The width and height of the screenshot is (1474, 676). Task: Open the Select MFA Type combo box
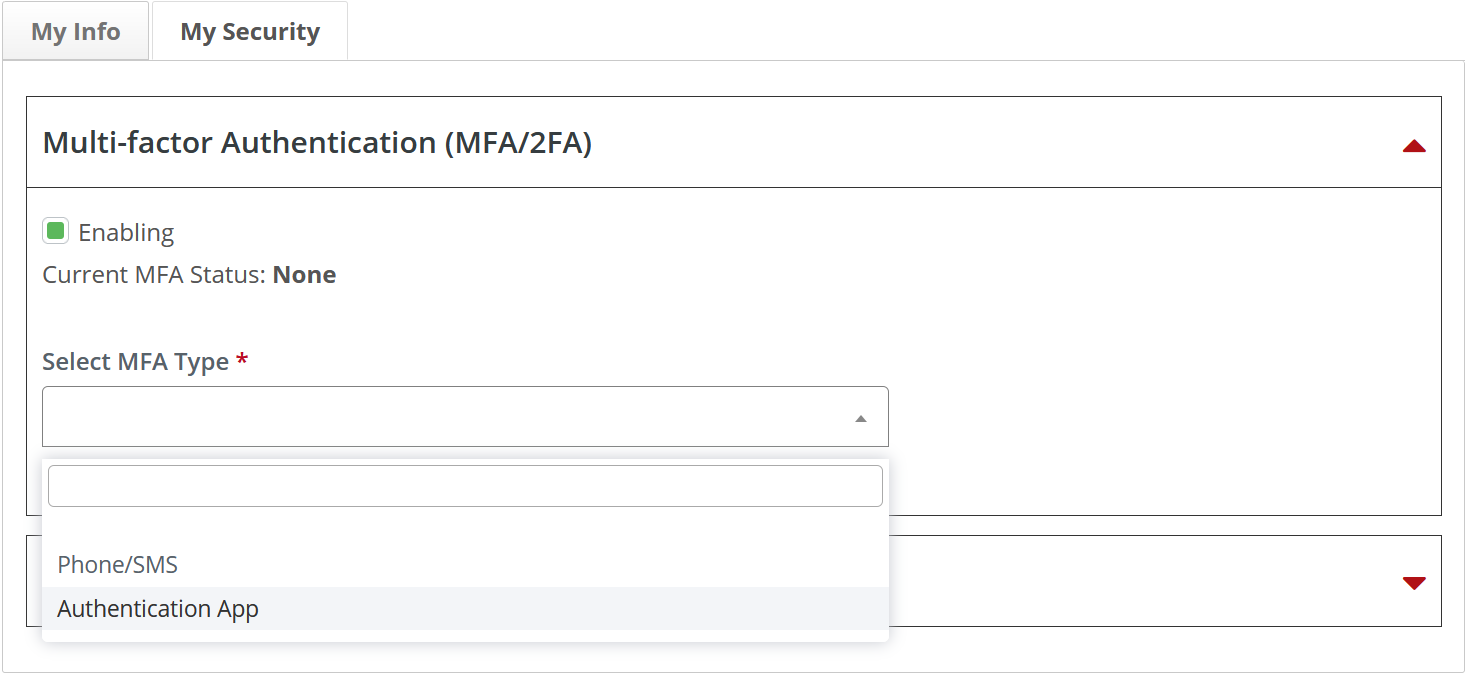pos(465,416)
